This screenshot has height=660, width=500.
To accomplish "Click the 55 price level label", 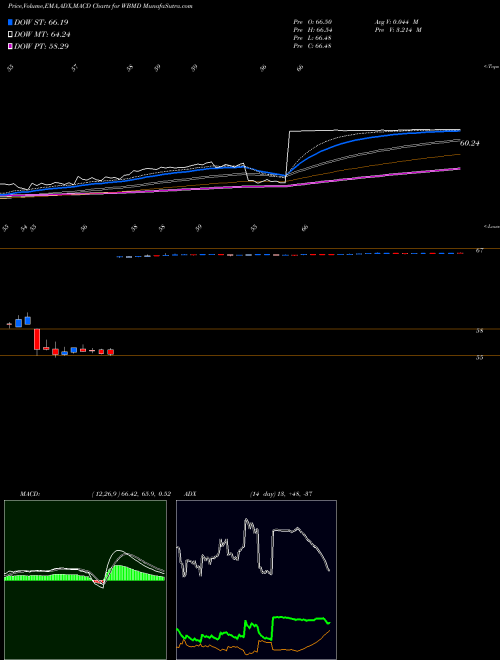I will click(x=479, y=357).
